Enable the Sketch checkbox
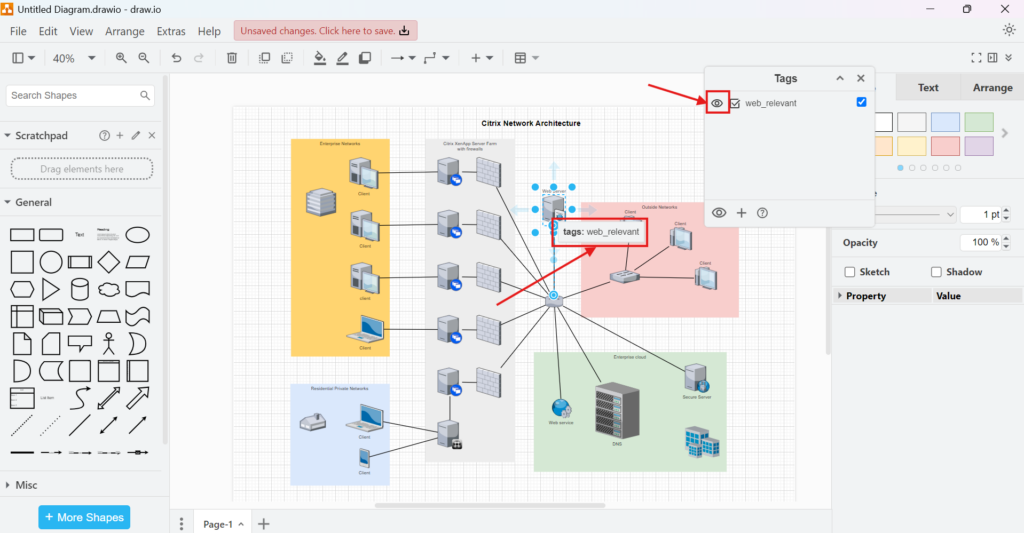 pyautogui.click(x=850, y=272)
